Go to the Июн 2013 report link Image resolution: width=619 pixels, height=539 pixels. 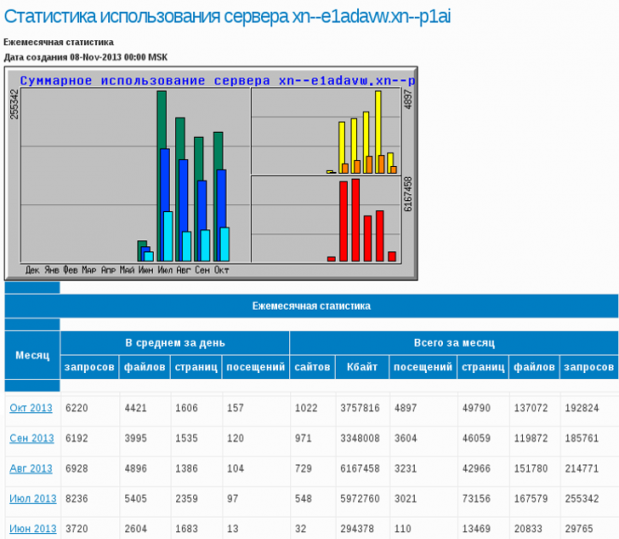(x=32, y=528)
